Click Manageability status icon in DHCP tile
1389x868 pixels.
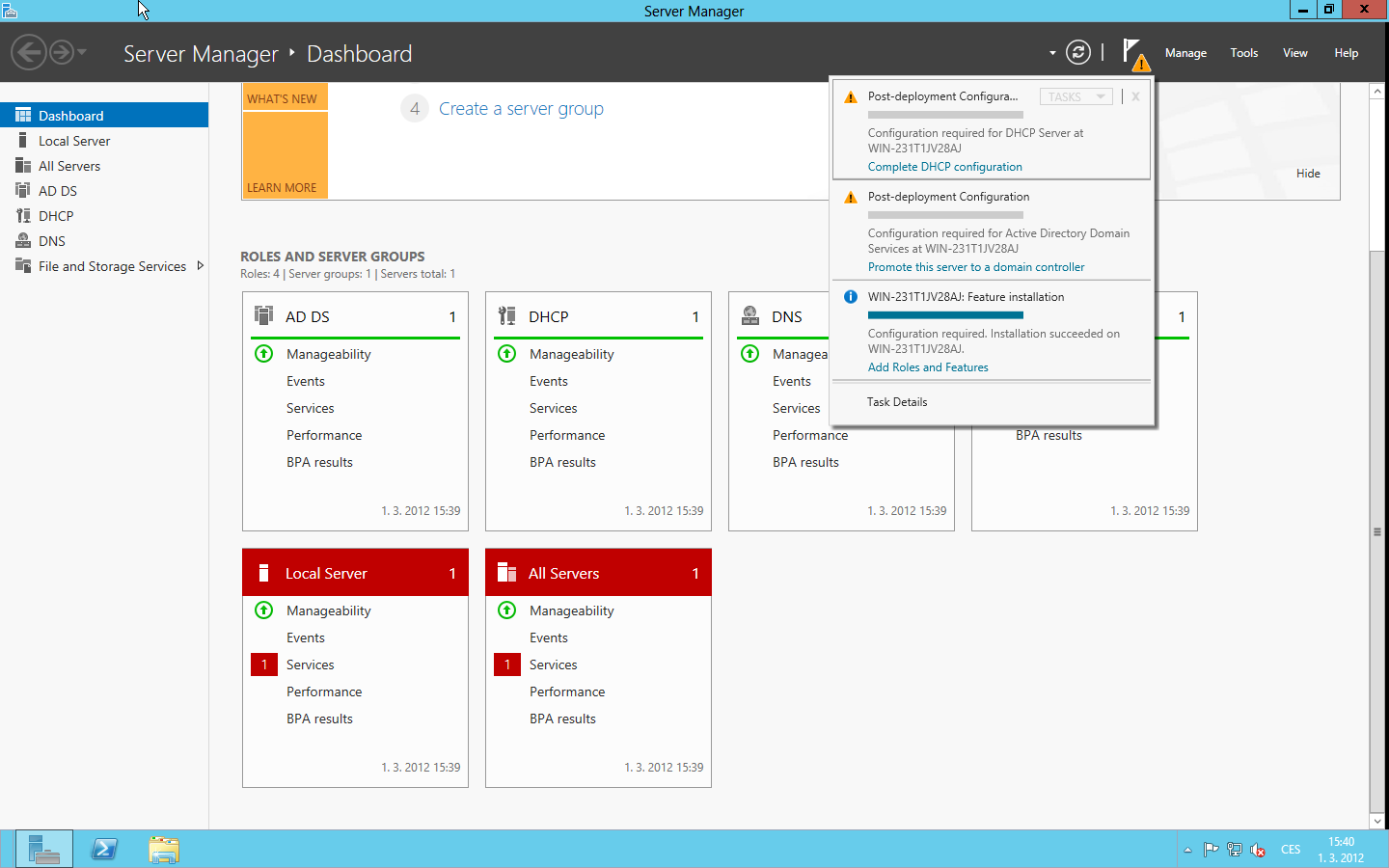click(x=506, y=353)
